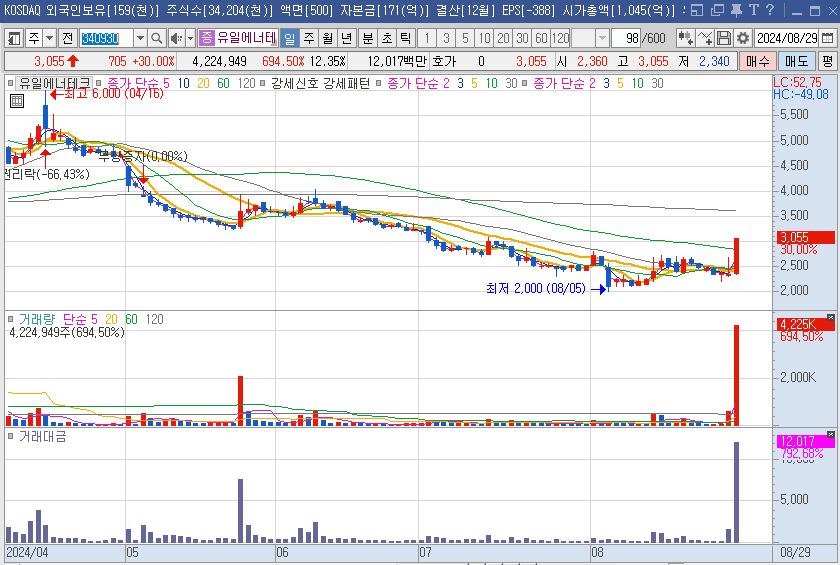Image resolution: width=840 pixels, height=565 pixels.
Task: Expand the stock code history dropdown
Action: pyautogui.click(x=140, y=38)
